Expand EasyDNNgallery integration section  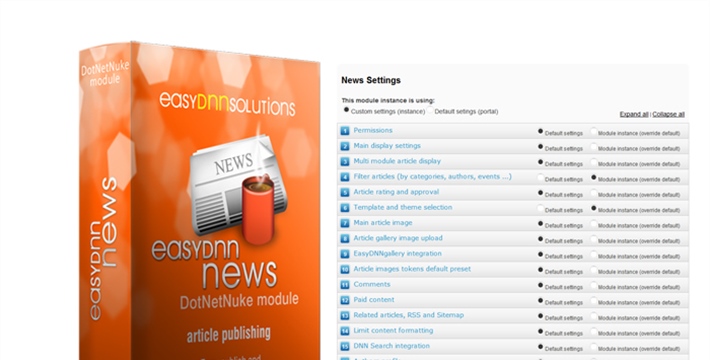(x=398, y=254)
